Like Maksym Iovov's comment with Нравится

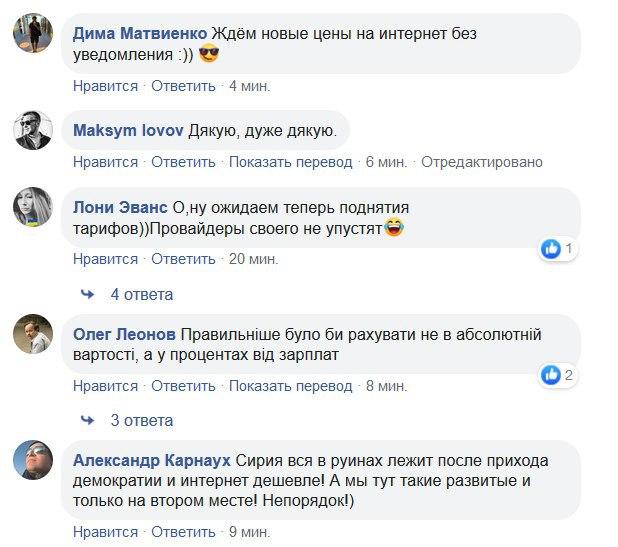105,162
